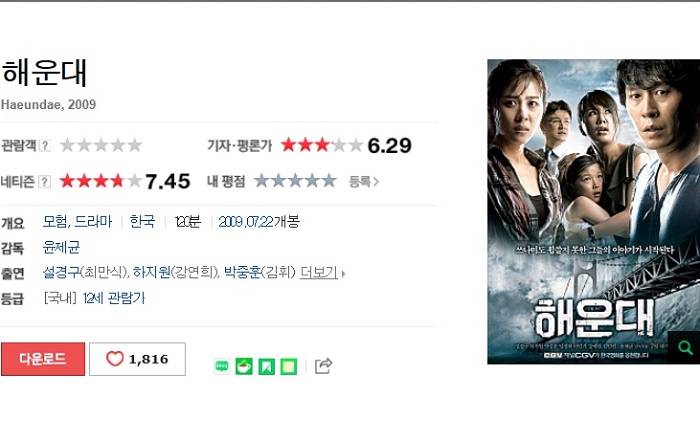
Task: Click the yellow memo square icon
Action: coord(288,366)
